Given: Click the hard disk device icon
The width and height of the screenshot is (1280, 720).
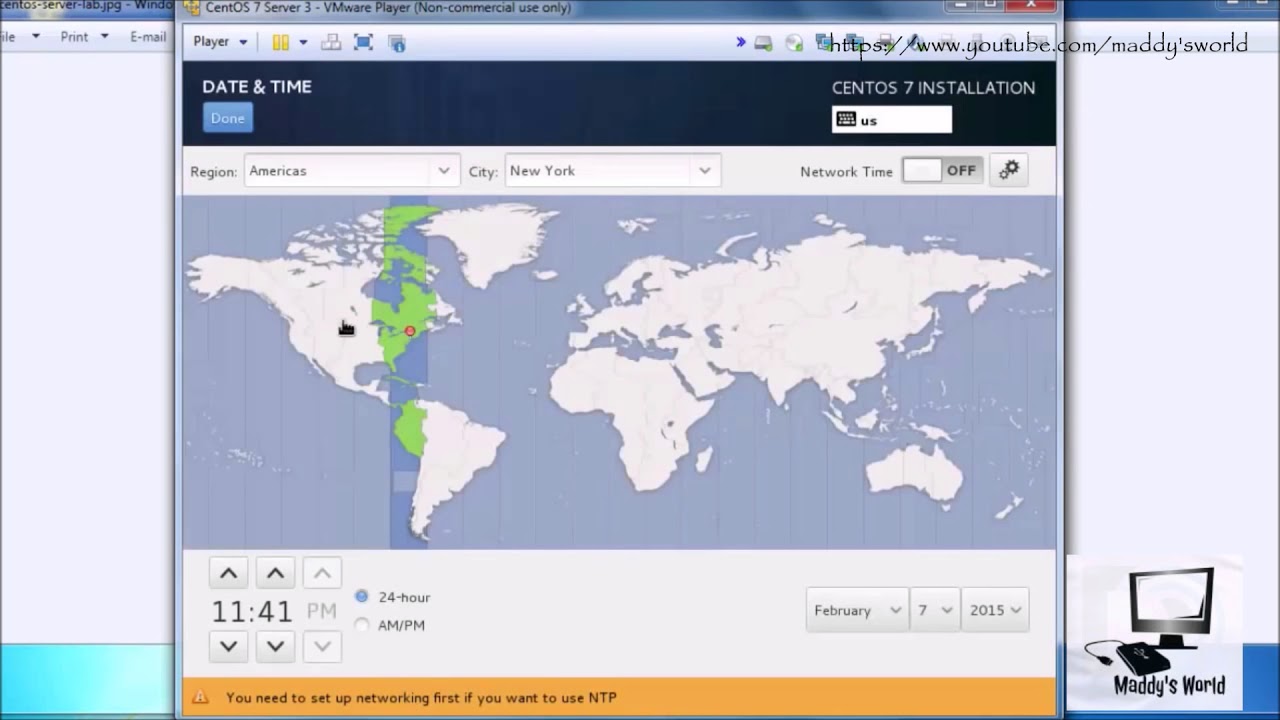Looking at the screenshot, I should pos(763,43).
